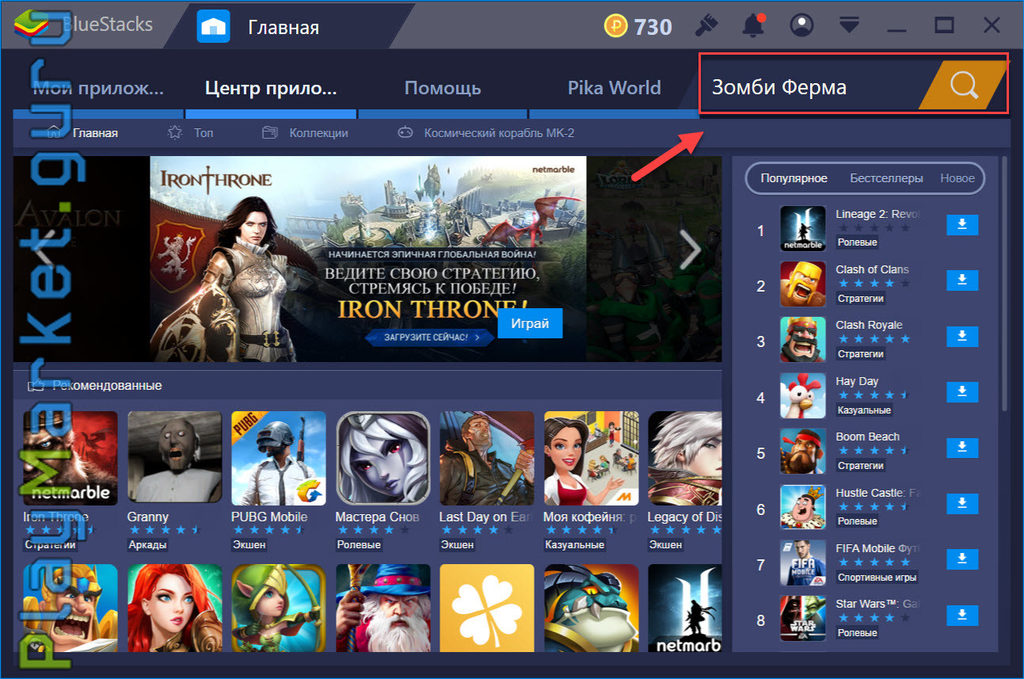Open Clash Royale app icon
This screenshot has width=1024, height=679.
coord(803,340)
